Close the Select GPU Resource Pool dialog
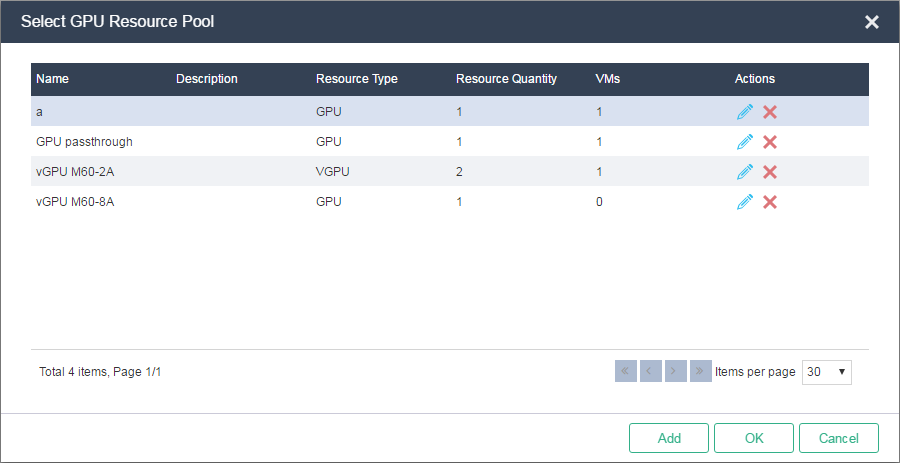This screenshot has height=463, width=900. coord(872,22)
